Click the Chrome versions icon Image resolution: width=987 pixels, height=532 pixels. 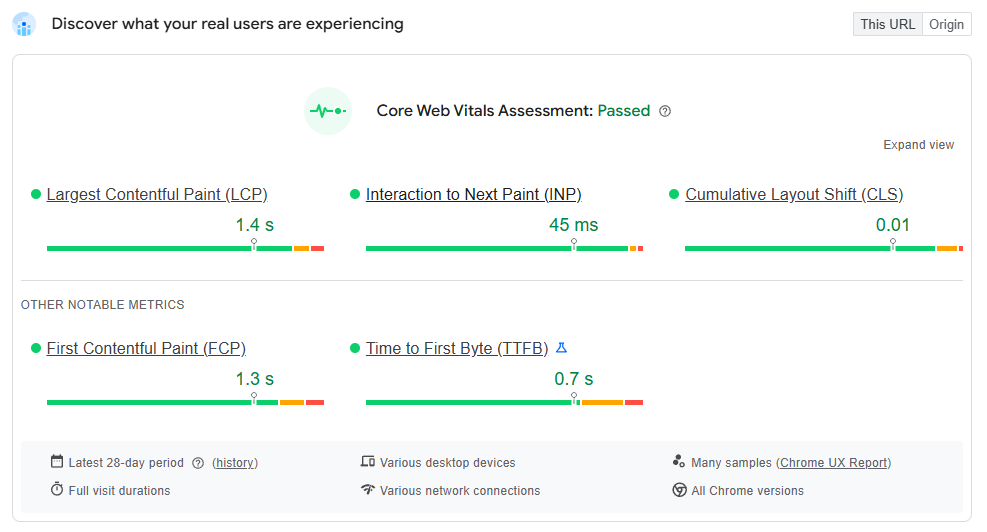(680, 490)
